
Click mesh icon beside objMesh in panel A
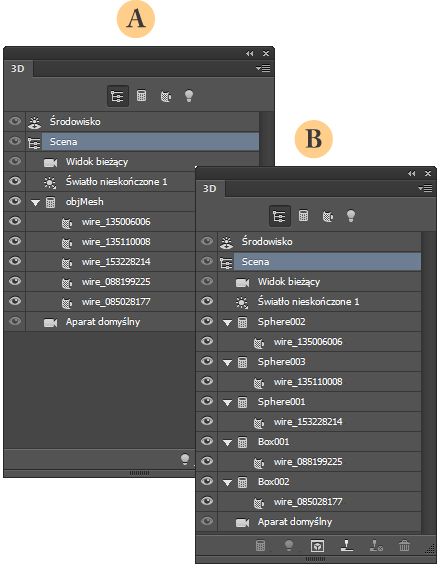point(51,202)
